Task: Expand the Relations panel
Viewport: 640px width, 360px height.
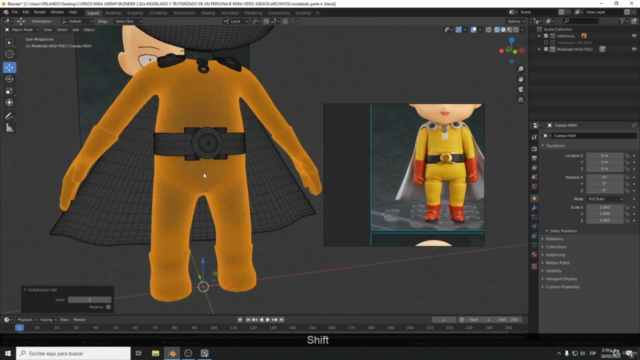Action: pyautogui.click(x=554, y=239)
